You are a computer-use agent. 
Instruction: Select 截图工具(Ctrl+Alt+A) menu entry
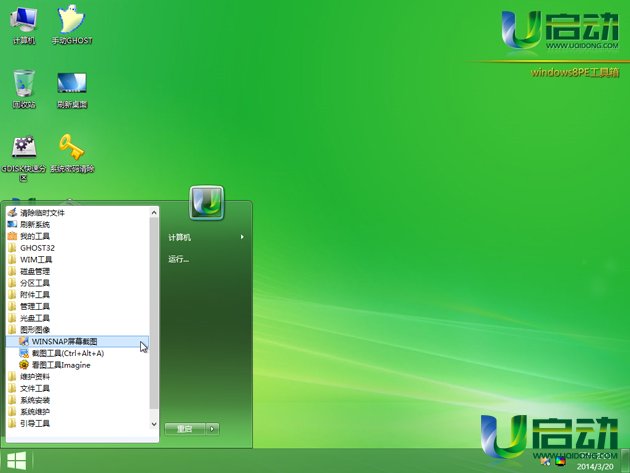point(67,353)
